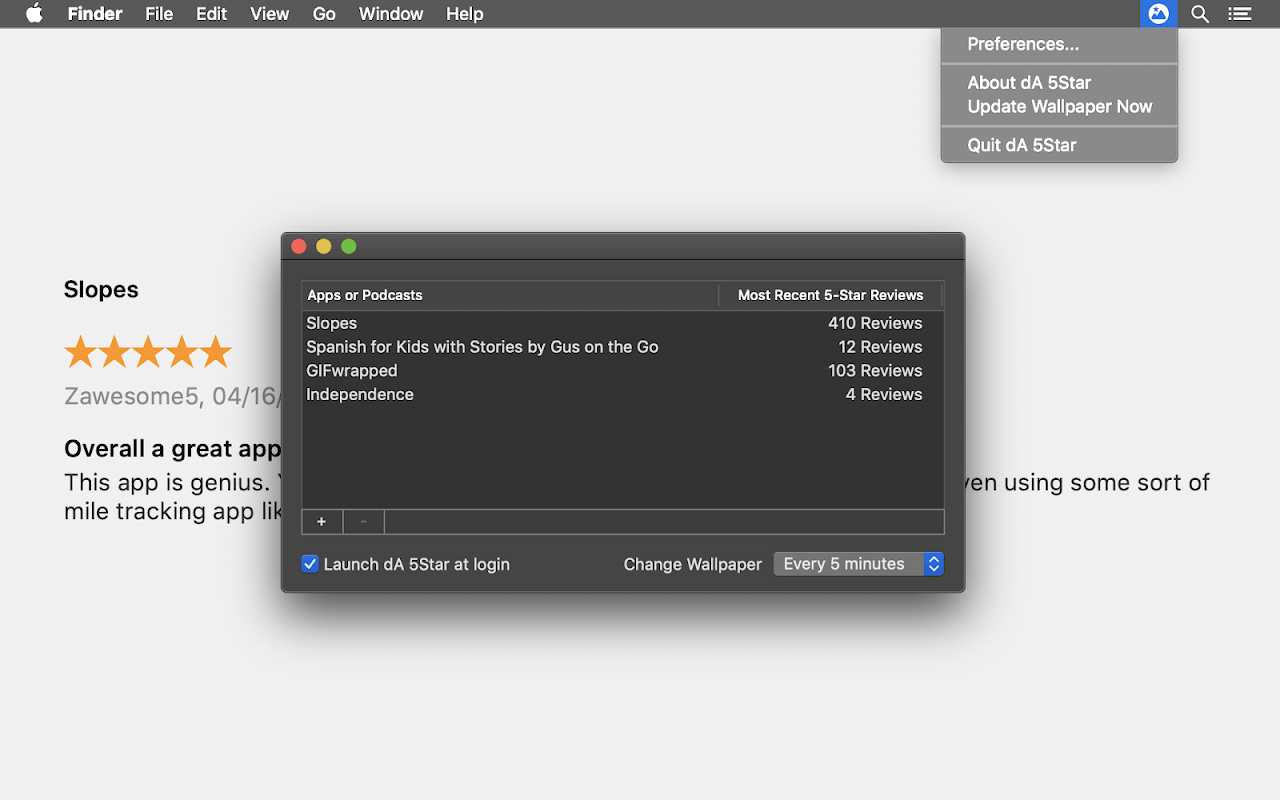The height and width of the screenshot is (800, 1280).
Task: Click the minus button to remove an app
Action: 364,522
